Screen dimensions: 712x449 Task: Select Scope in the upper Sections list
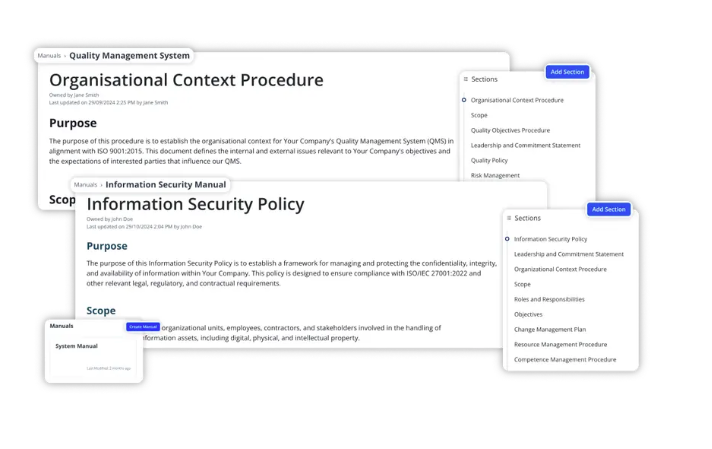point(479,115)
